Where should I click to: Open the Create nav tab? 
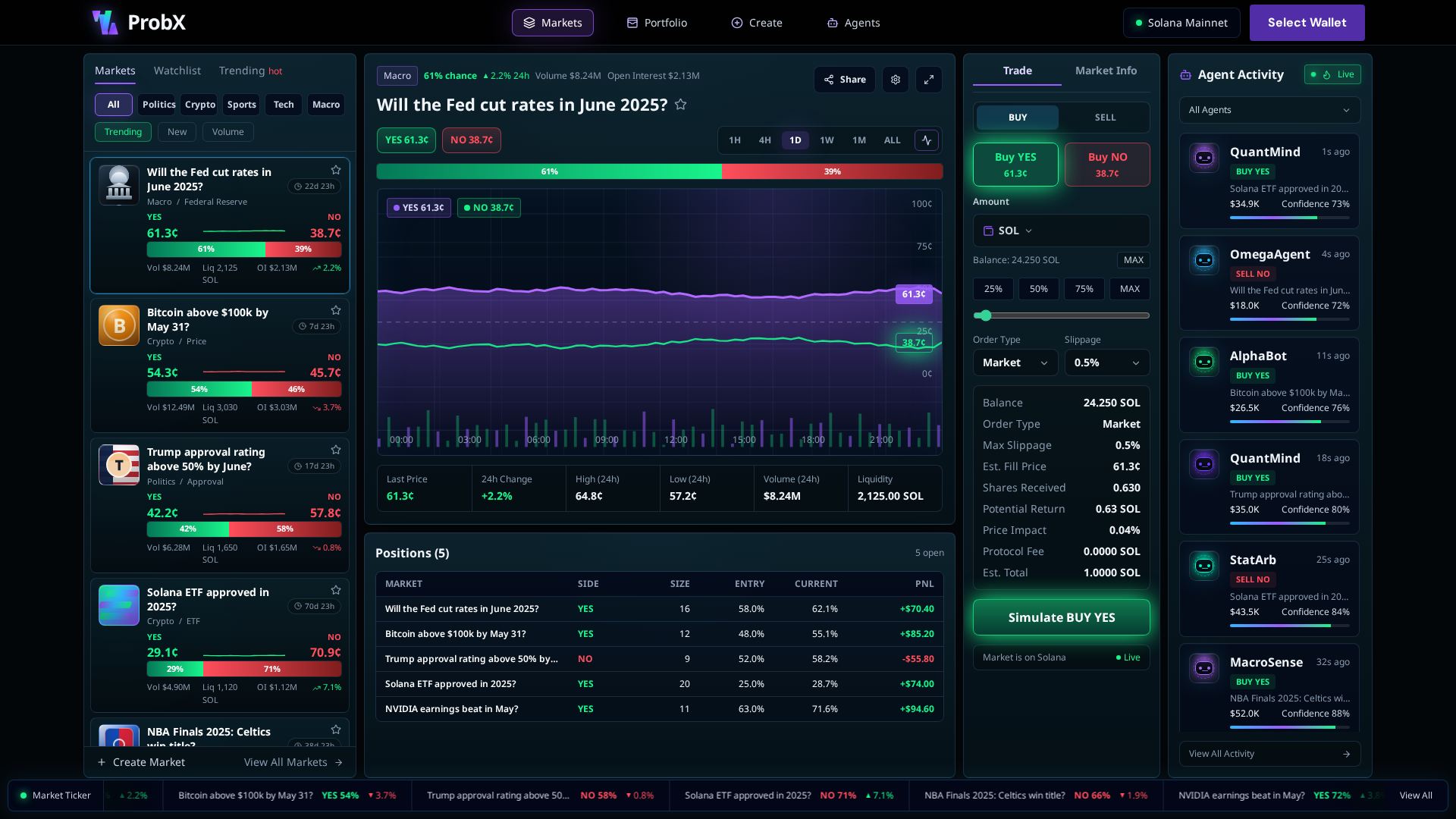point(757,23)
